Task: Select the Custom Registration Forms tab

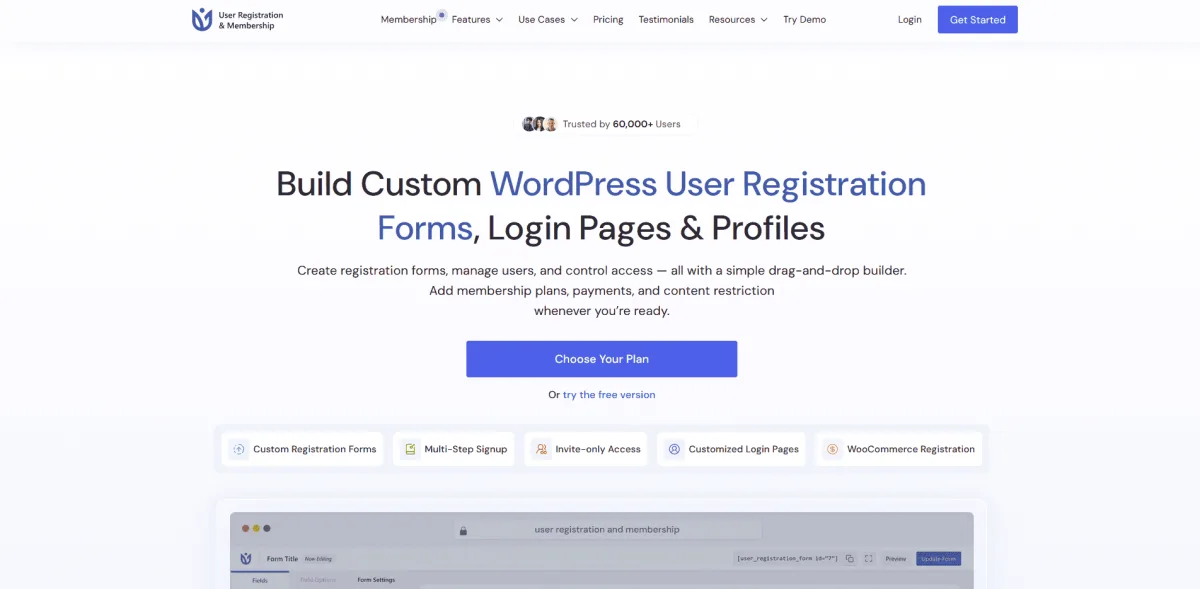Action: click(302, 449)
